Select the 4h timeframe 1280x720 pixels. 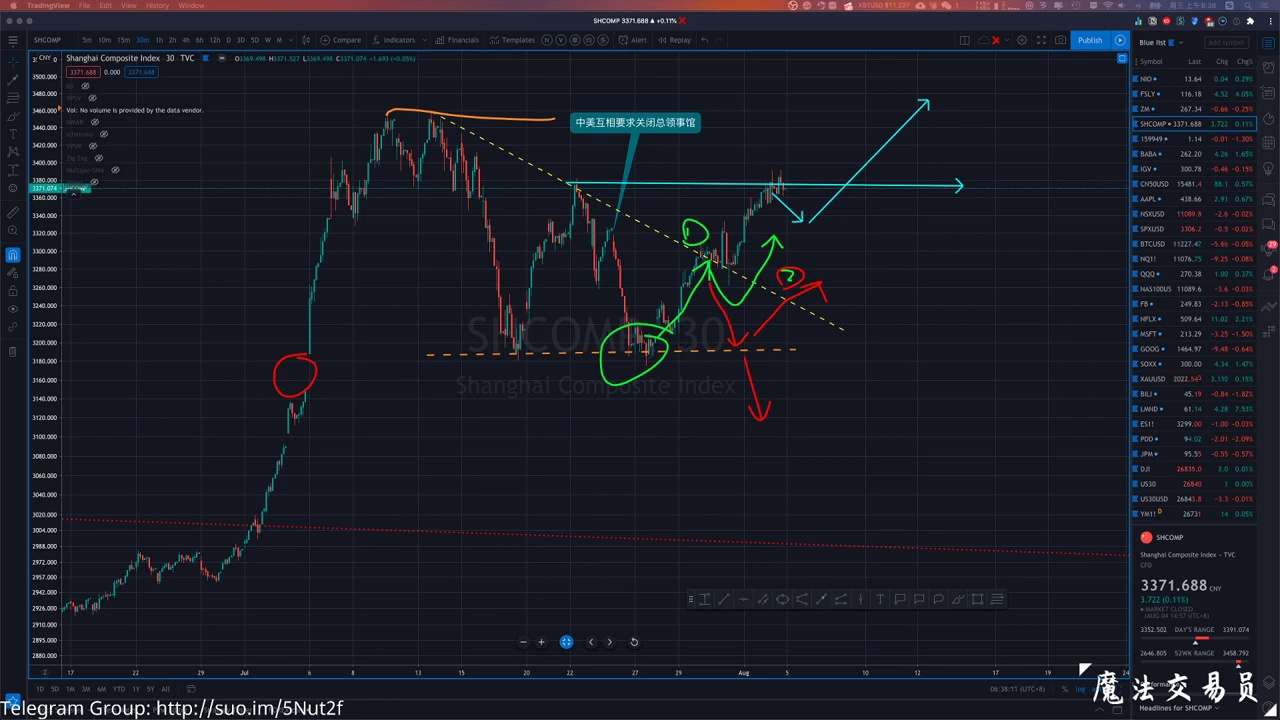click(x=185, y=40)
